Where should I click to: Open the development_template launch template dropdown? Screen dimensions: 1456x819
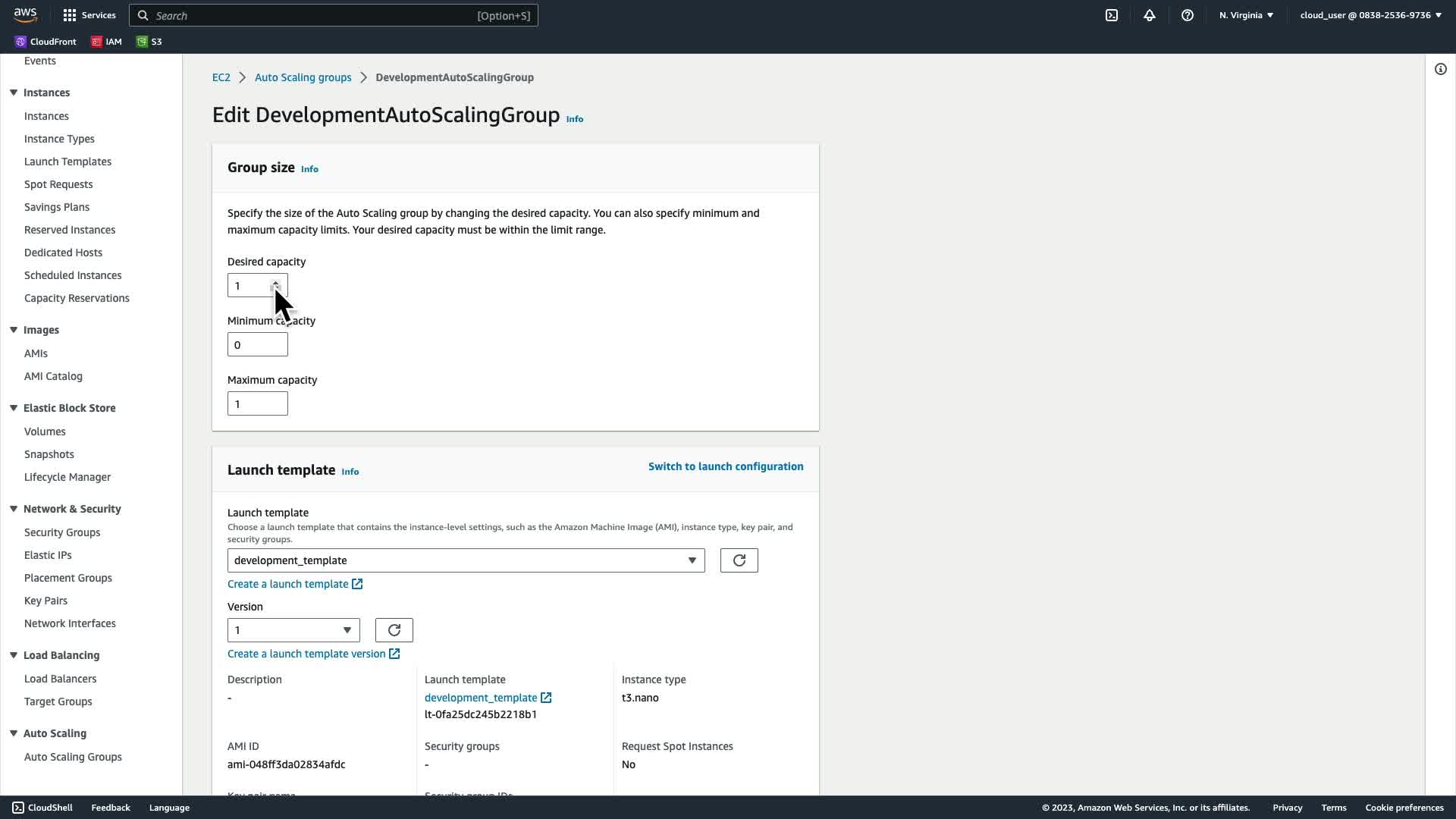(466, 560)
